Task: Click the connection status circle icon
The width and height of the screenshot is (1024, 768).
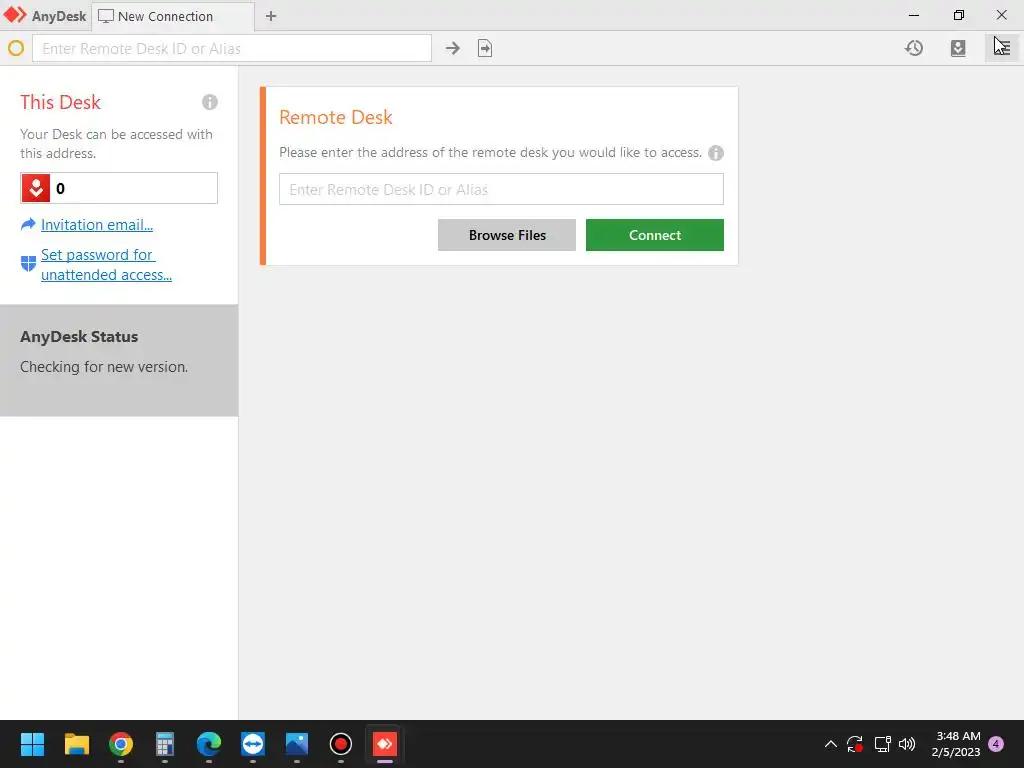Action: pyautogui.click(x=16, y=48)
